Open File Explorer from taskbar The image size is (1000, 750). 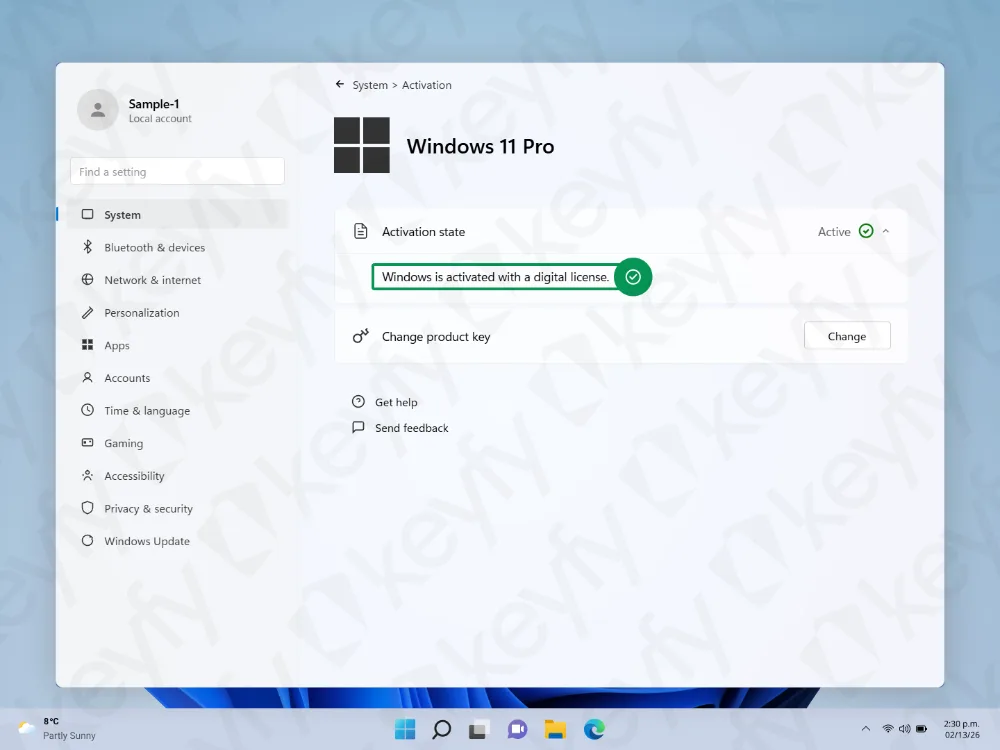pyautogui.click(x=555, y=728)
